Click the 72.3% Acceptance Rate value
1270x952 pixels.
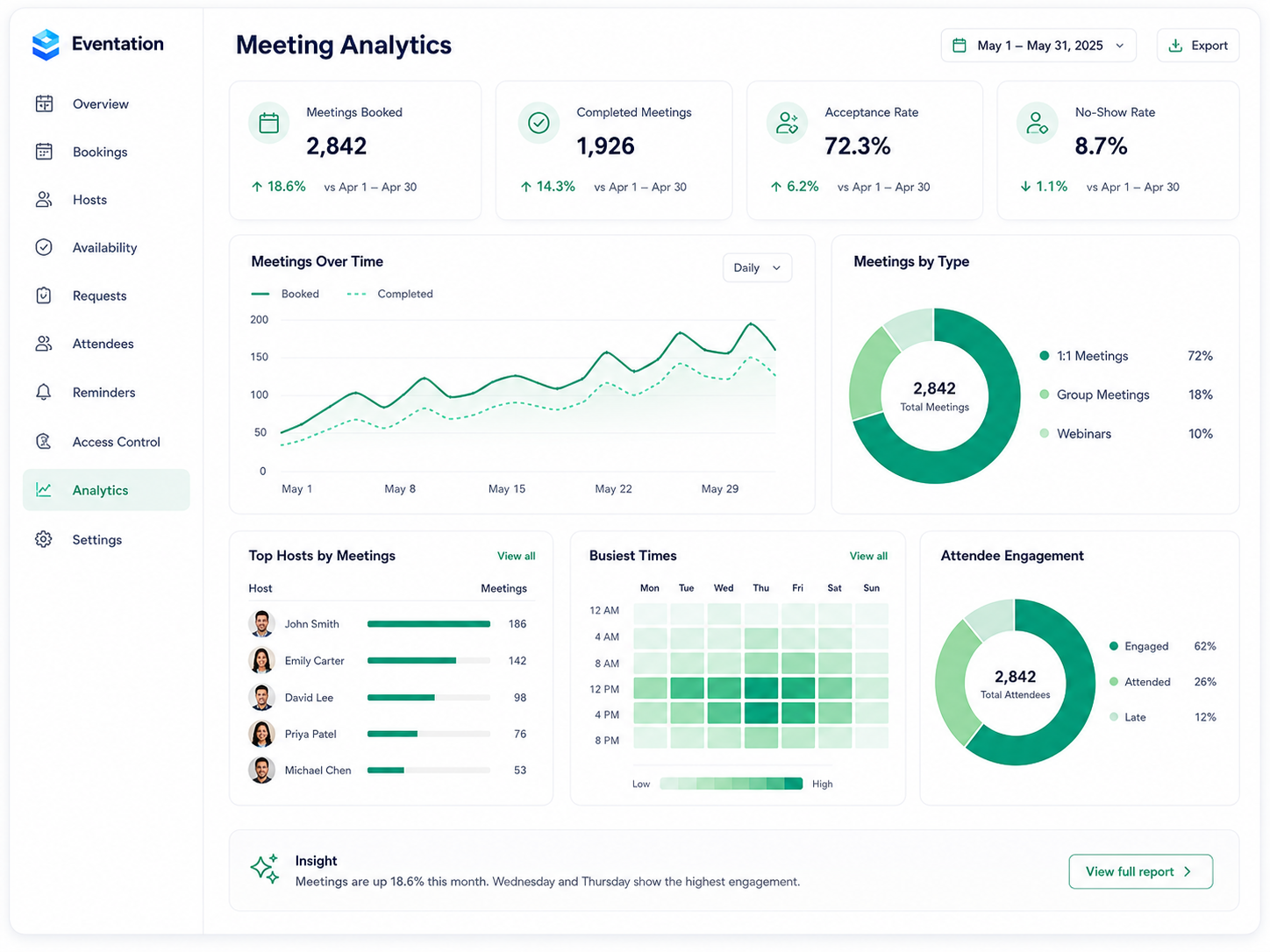click(x=858, y=146)
